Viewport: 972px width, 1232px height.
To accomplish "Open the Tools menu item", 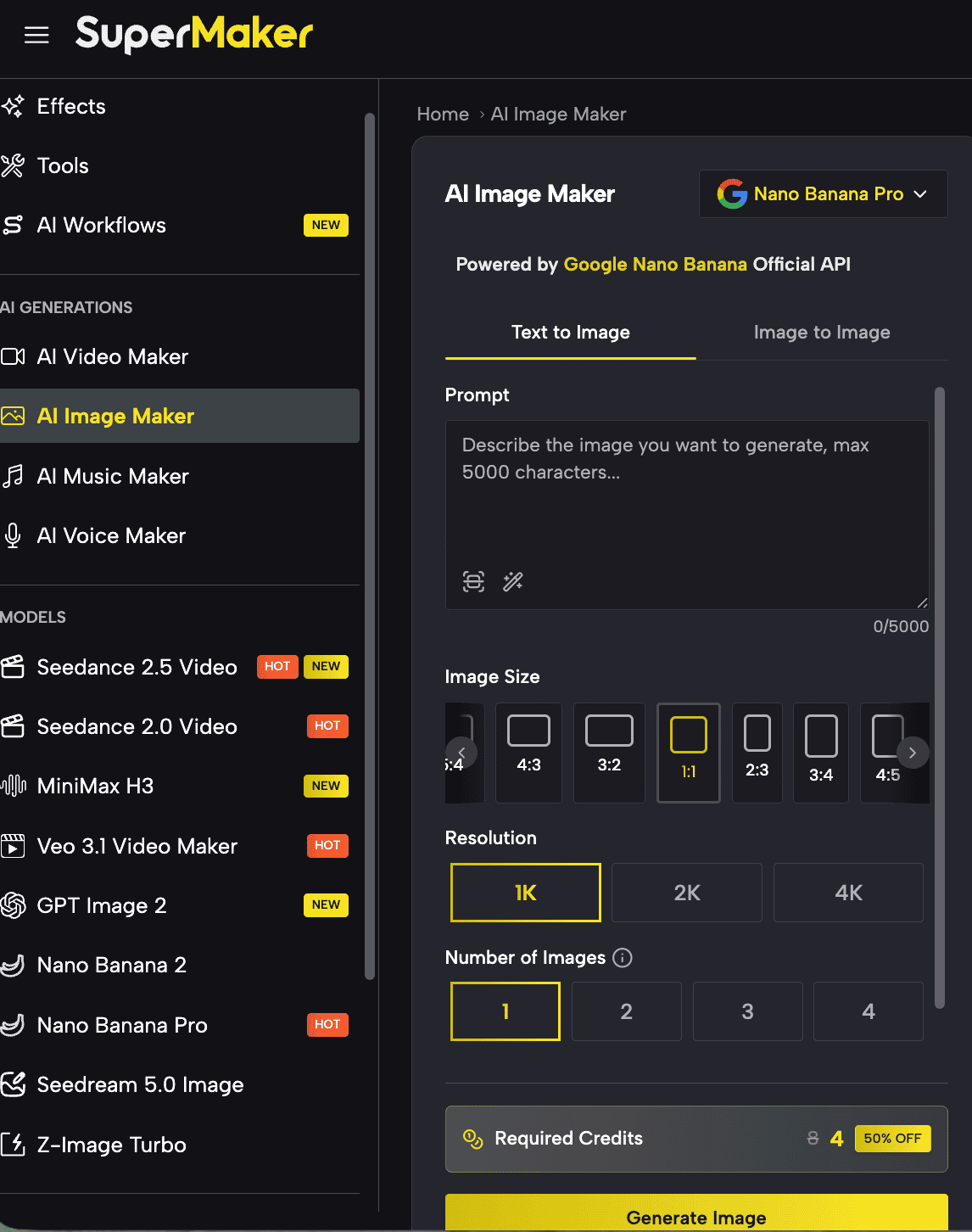I will click(180, 165).
